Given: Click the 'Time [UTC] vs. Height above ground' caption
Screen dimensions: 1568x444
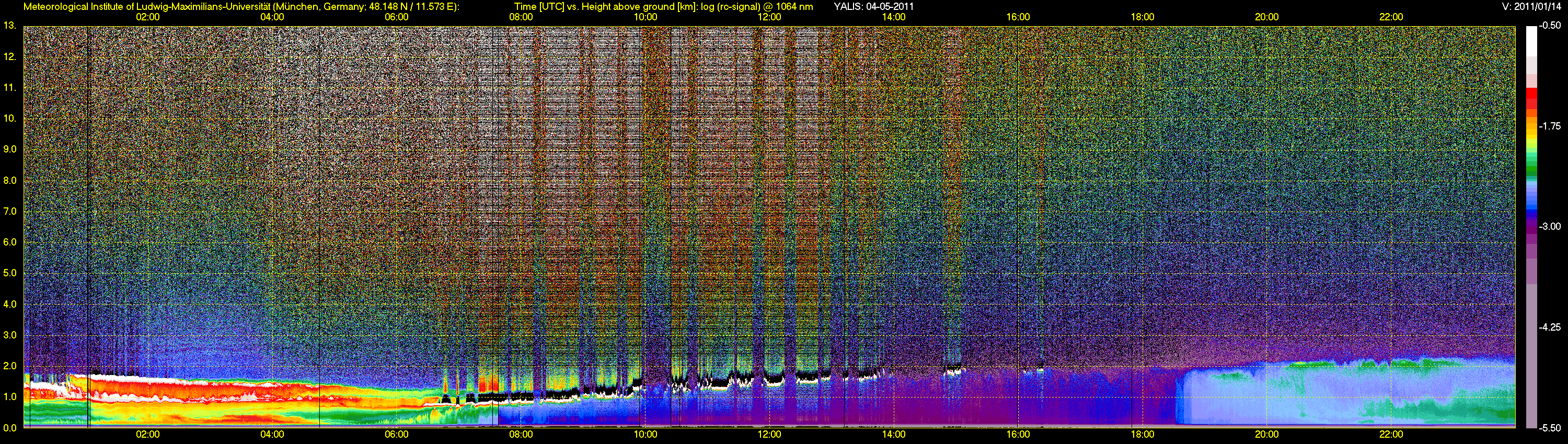Looking at the screenshot, I should point(663,7).
